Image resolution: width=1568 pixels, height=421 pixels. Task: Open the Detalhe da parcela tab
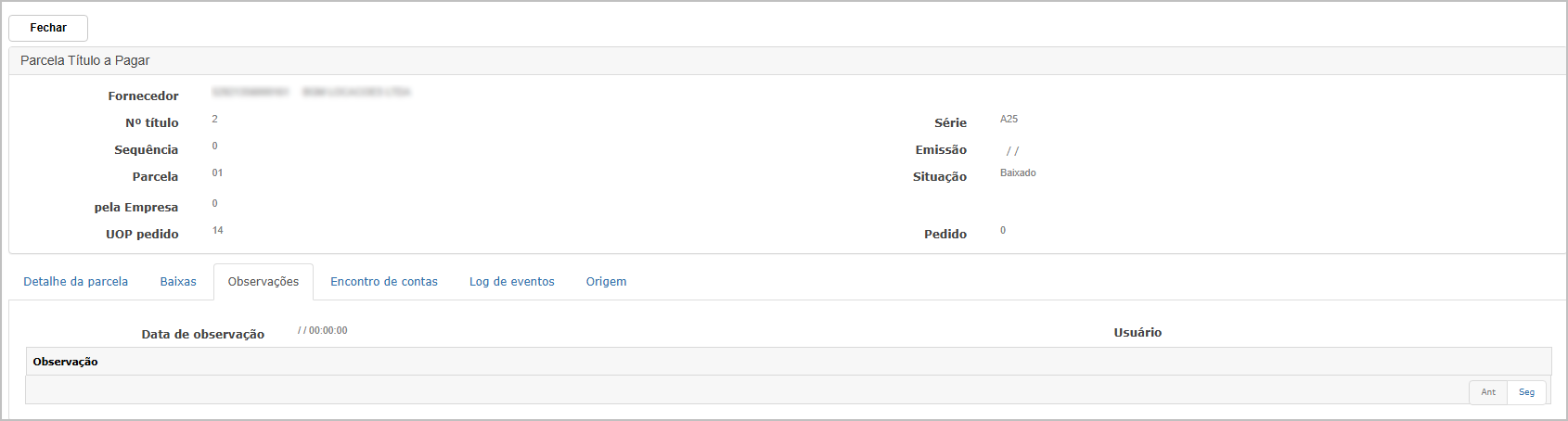76,282
